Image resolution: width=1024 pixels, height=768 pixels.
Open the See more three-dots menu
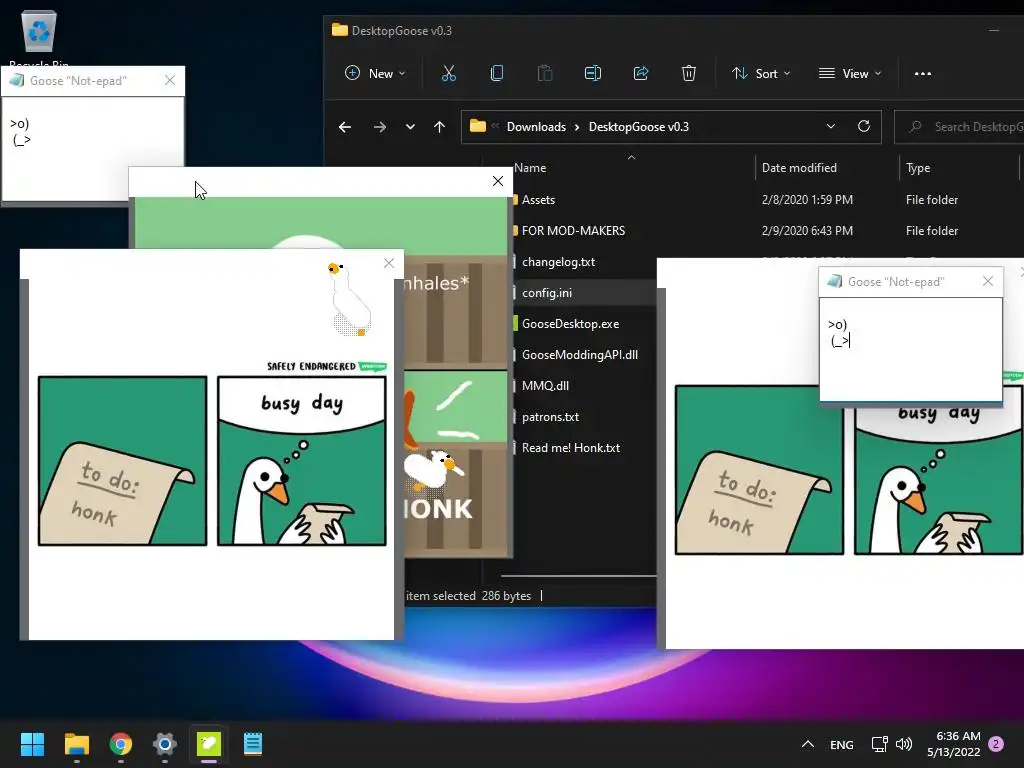(923, 74)
